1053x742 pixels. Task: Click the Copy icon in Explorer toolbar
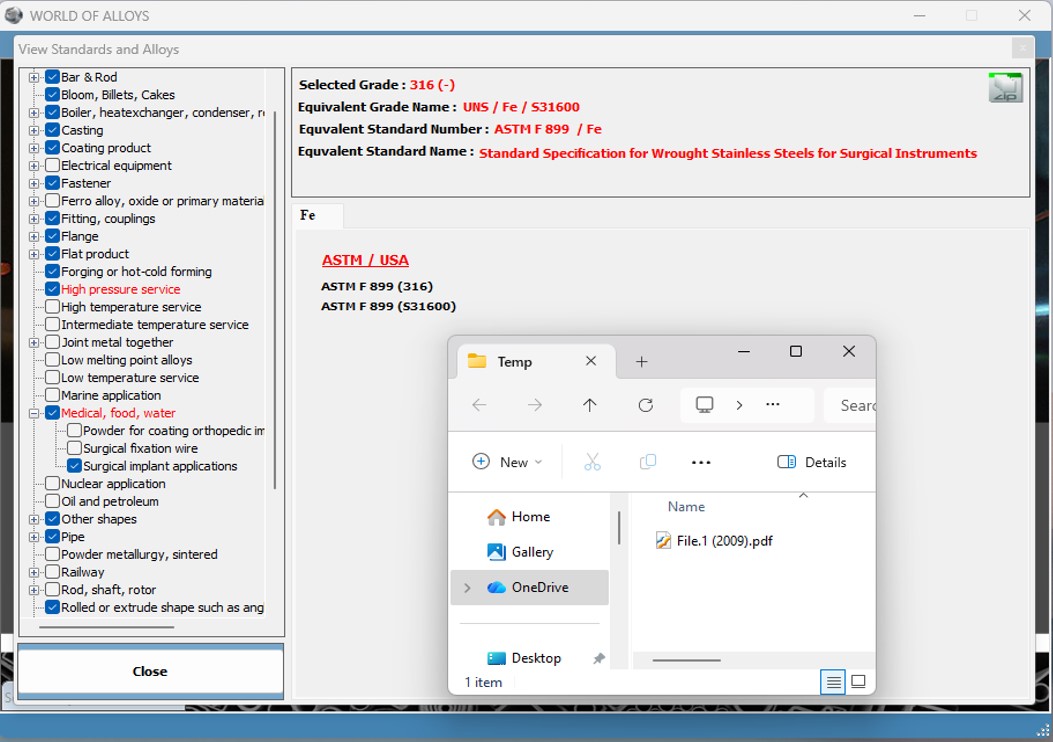647,462
